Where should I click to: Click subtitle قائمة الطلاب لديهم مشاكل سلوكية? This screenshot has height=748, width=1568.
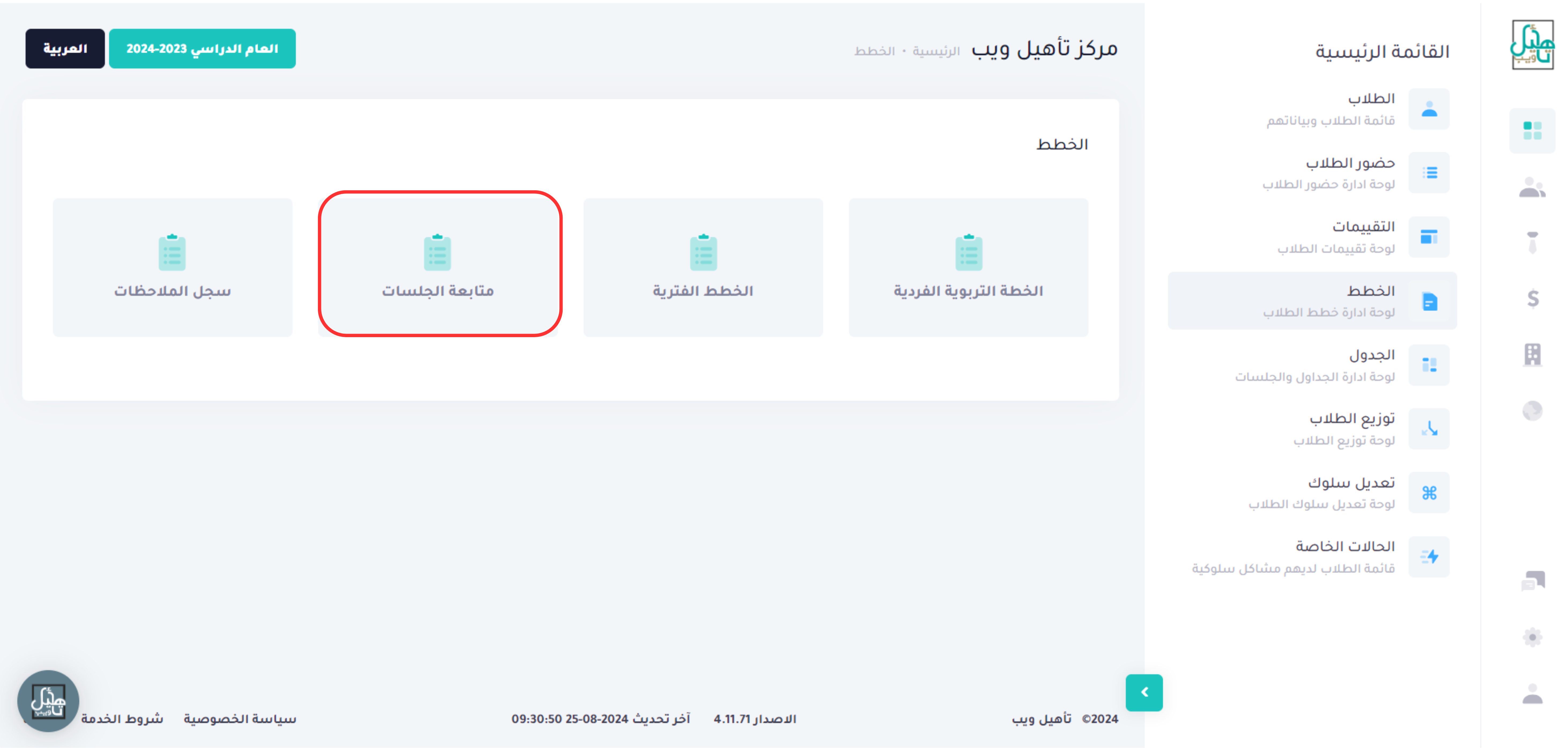(1294, 568)
